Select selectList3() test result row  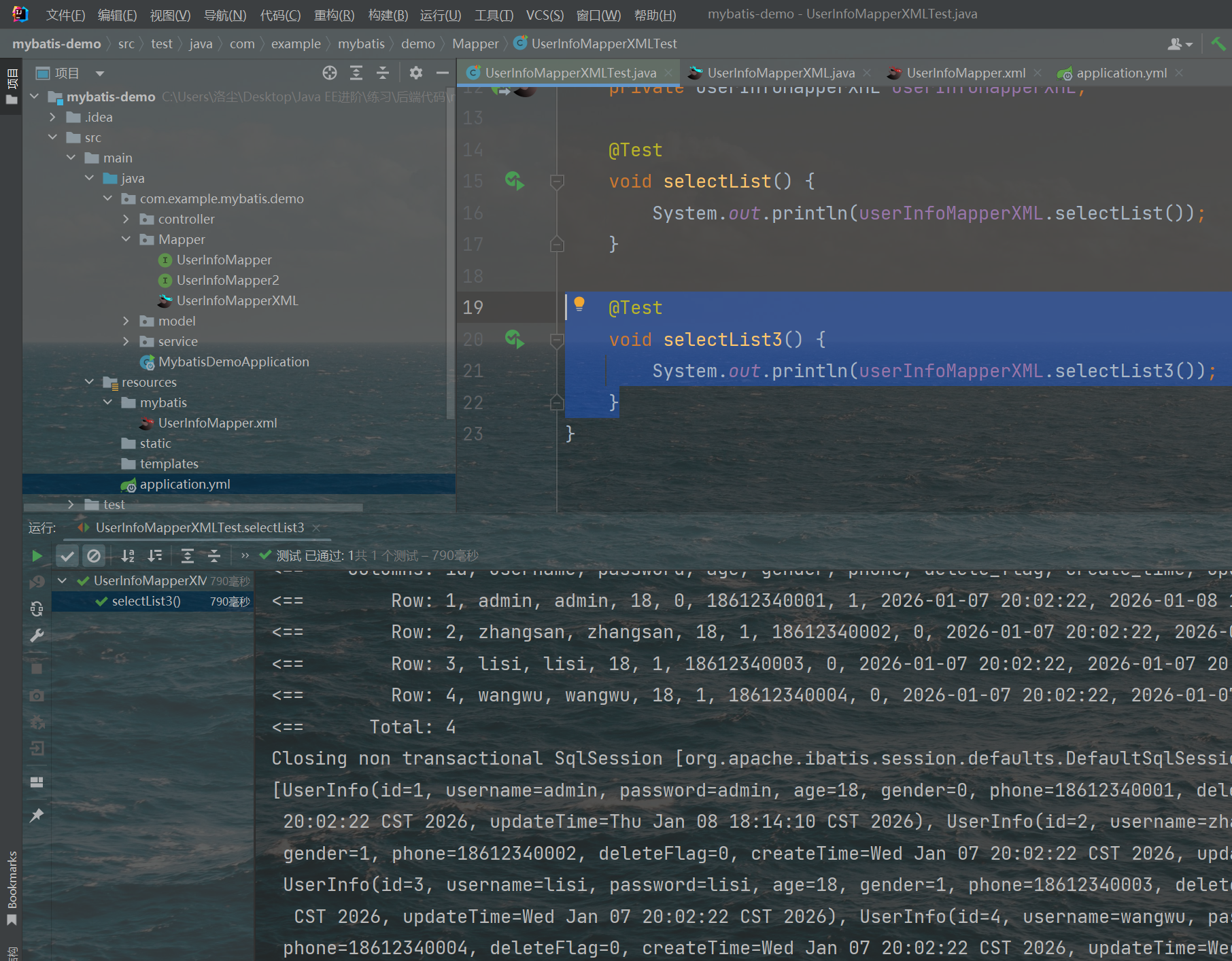point(153,601)
